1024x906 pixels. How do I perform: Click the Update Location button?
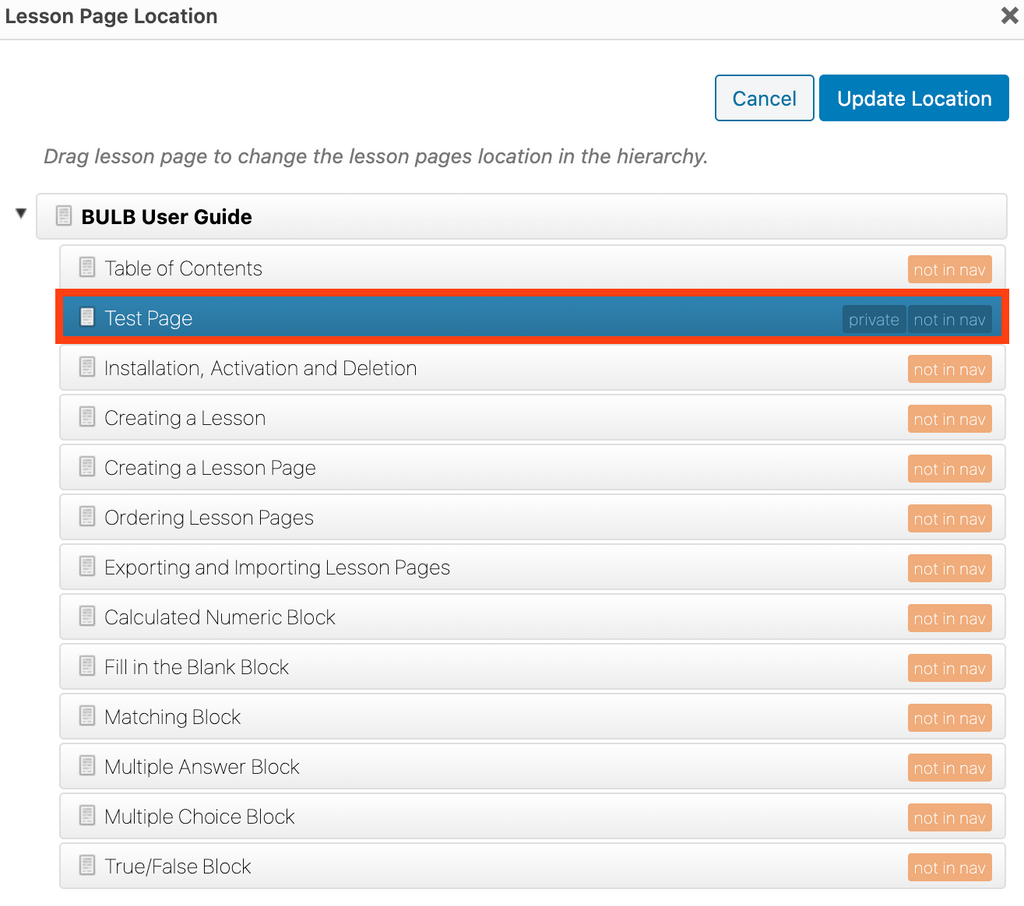pos(914,98)
